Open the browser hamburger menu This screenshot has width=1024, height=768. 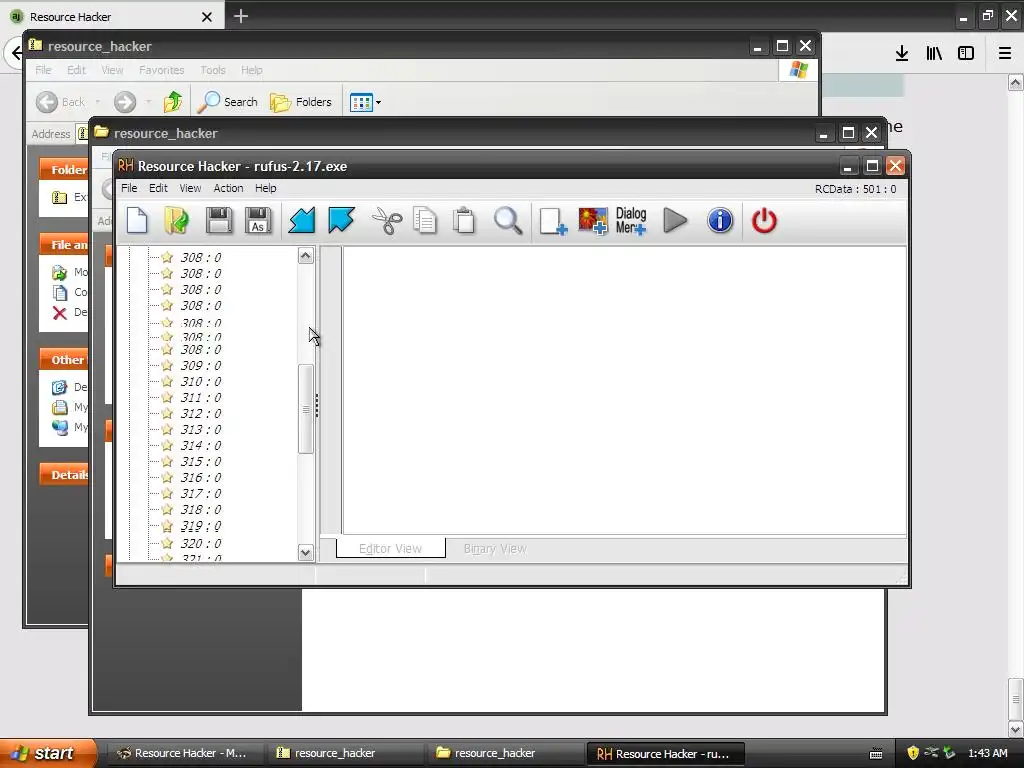click(x=1005, y=54)
